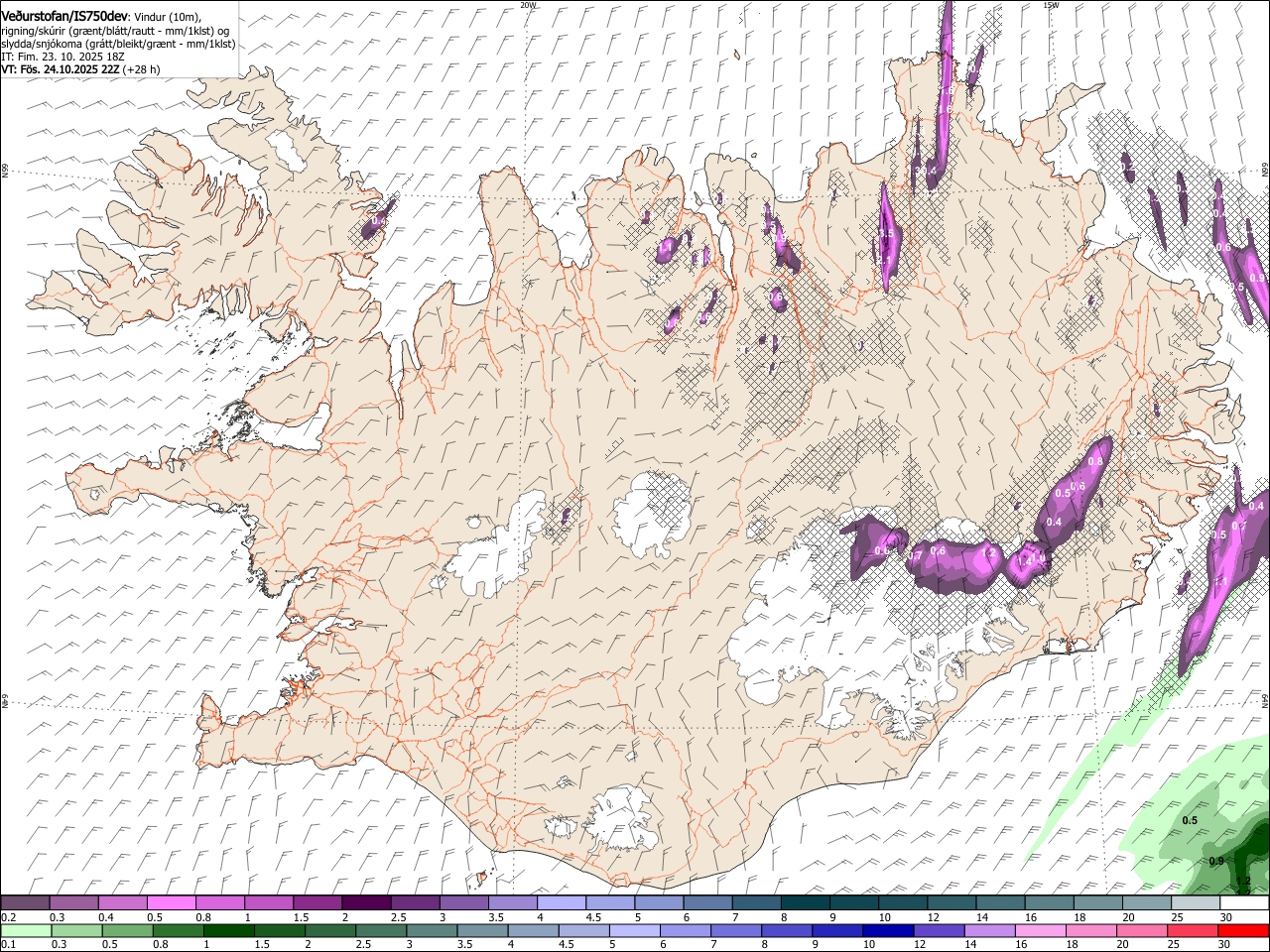The image size is (1270, 952).
Task: Pick the white swatch above purple-scale 30
Action: [1245, 903]
